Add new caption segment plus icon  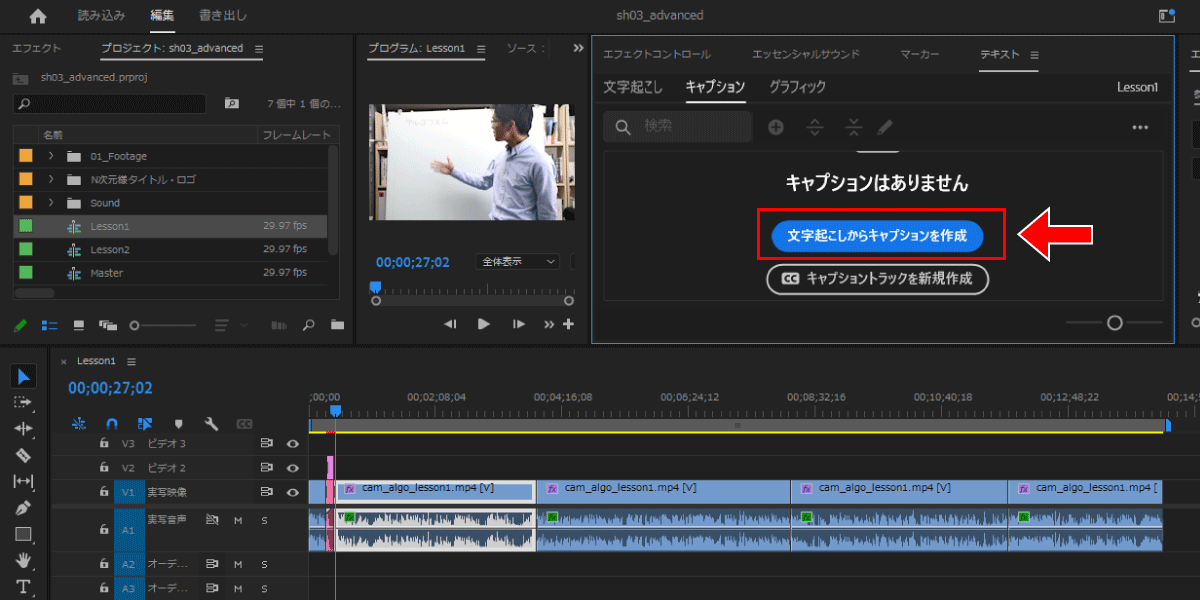[x=775, y=127]
